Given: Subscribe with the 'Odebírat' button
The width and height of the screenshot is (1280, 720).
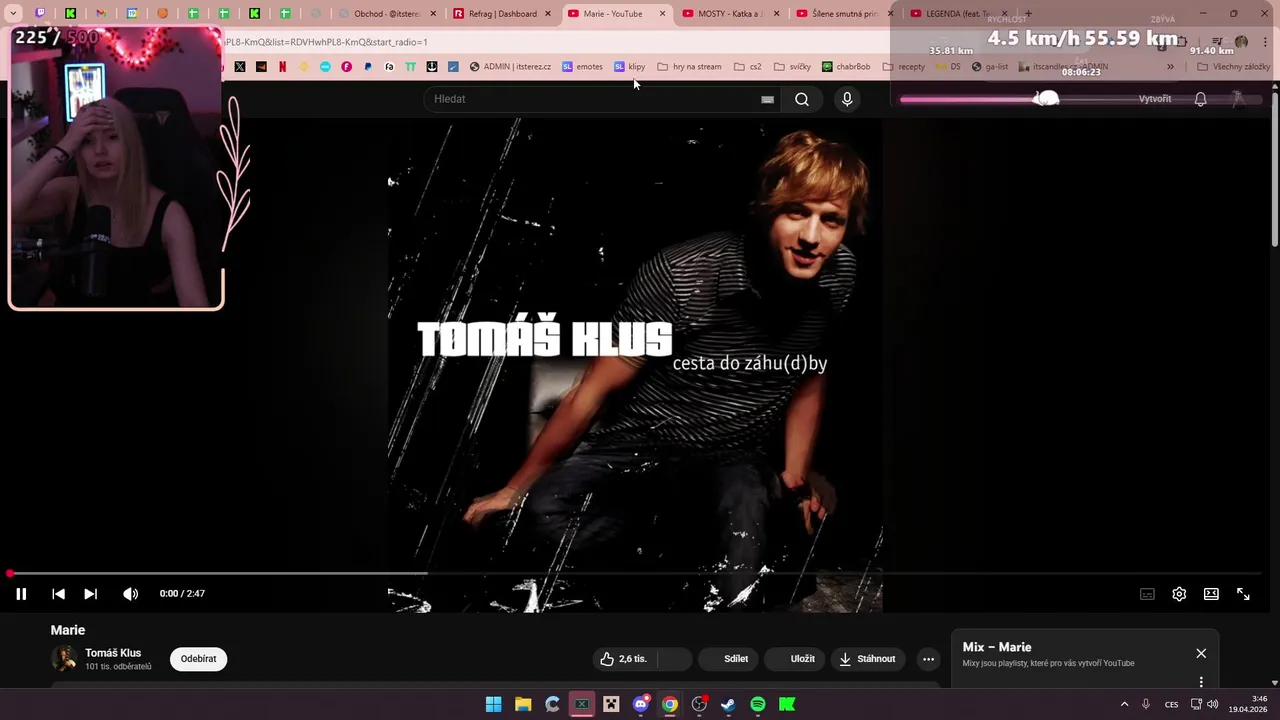Looking at the screenshot, I should (x=198, y=659).
